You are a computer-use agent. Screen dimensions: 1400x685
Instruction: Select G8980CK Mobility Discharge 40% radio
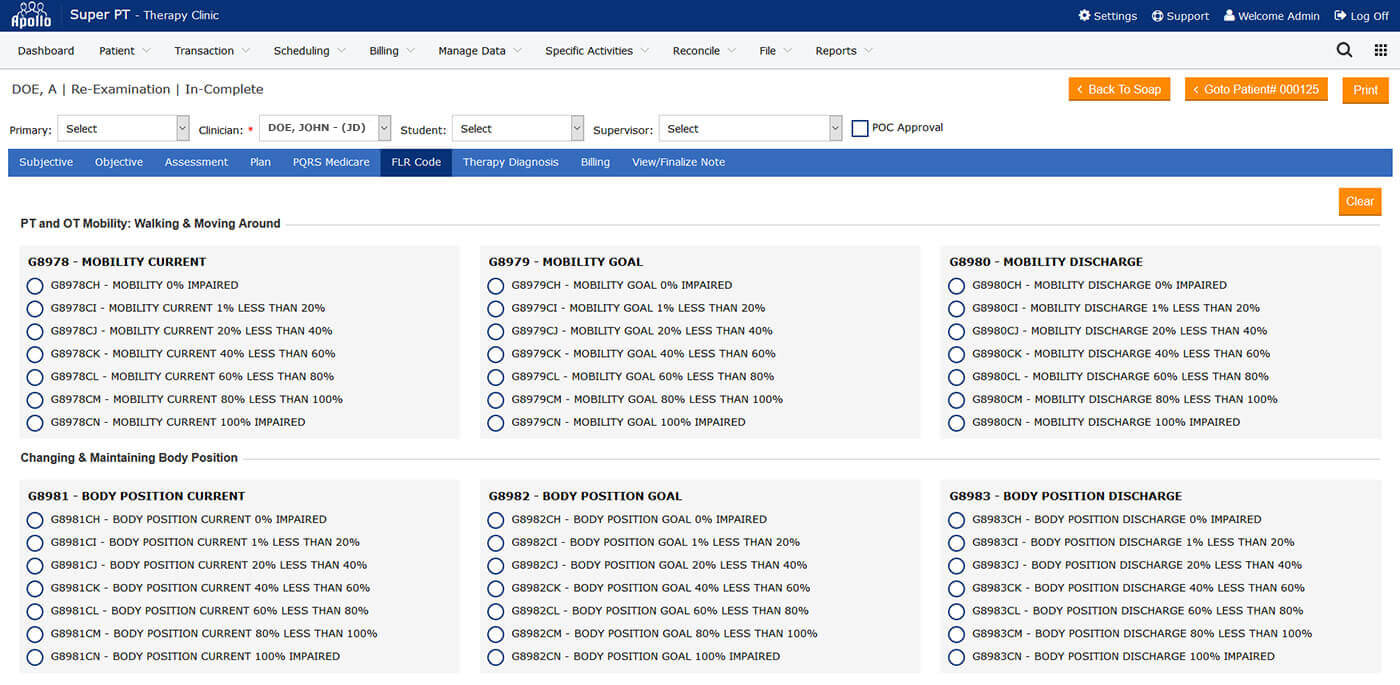coord(956,354)
